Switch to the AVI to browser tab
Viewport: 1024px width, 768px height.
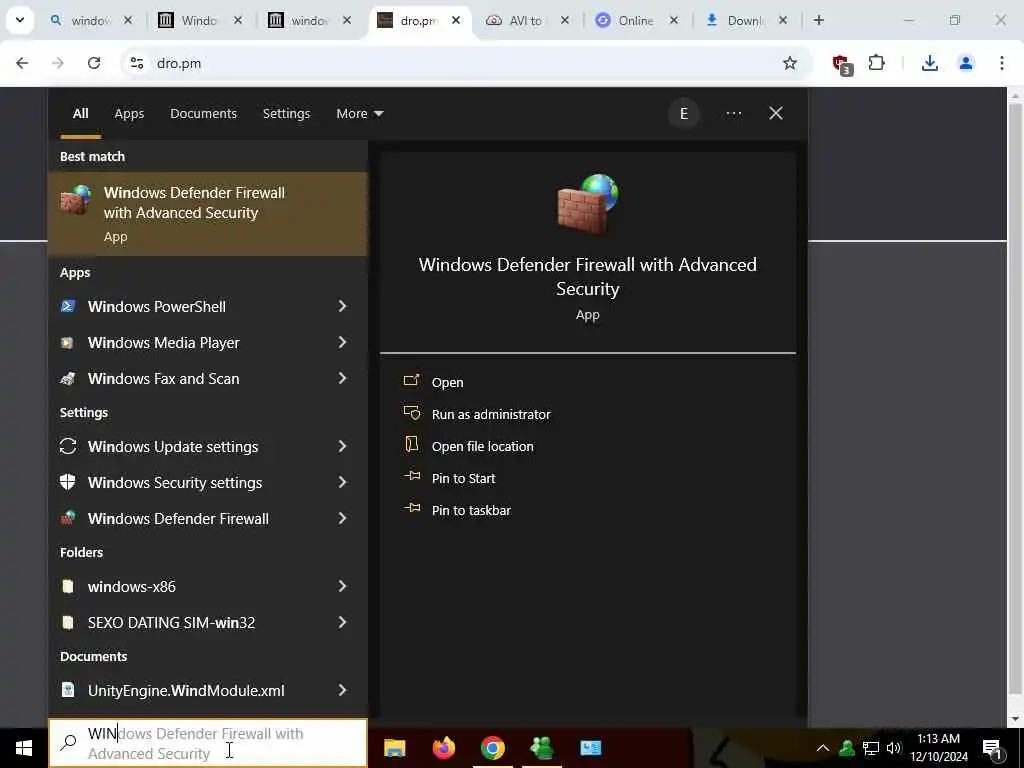(528, 20)
